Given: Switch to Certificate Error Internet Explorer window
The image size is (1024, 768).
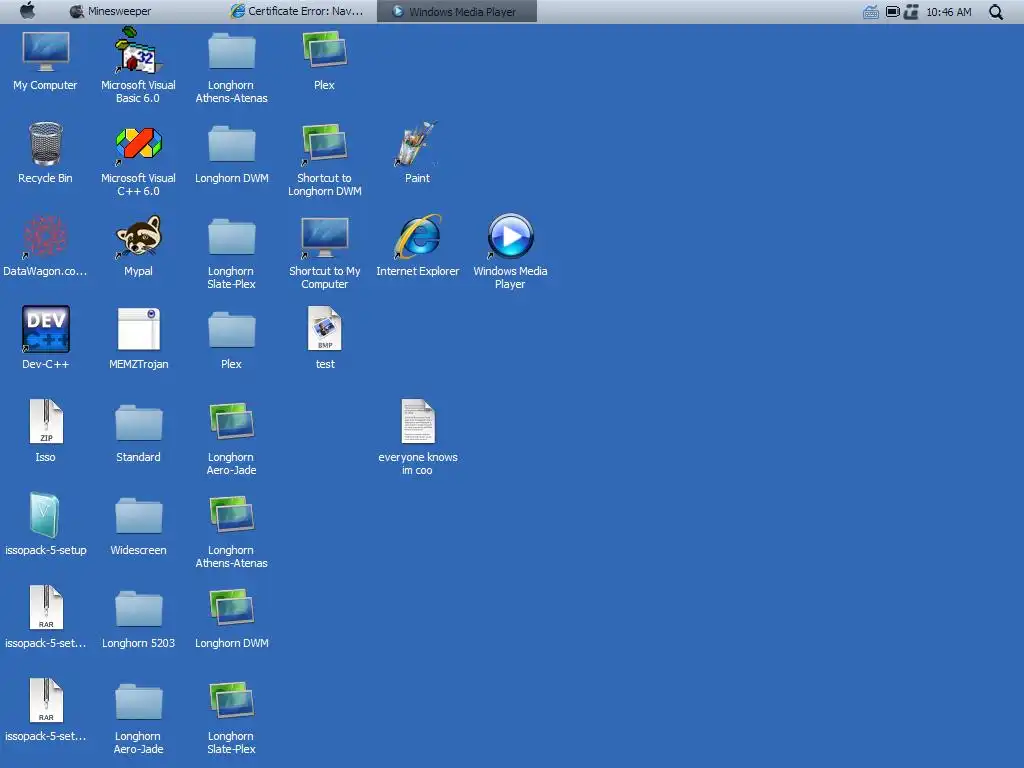Looking at the screenshot, I should pos(297,11).
